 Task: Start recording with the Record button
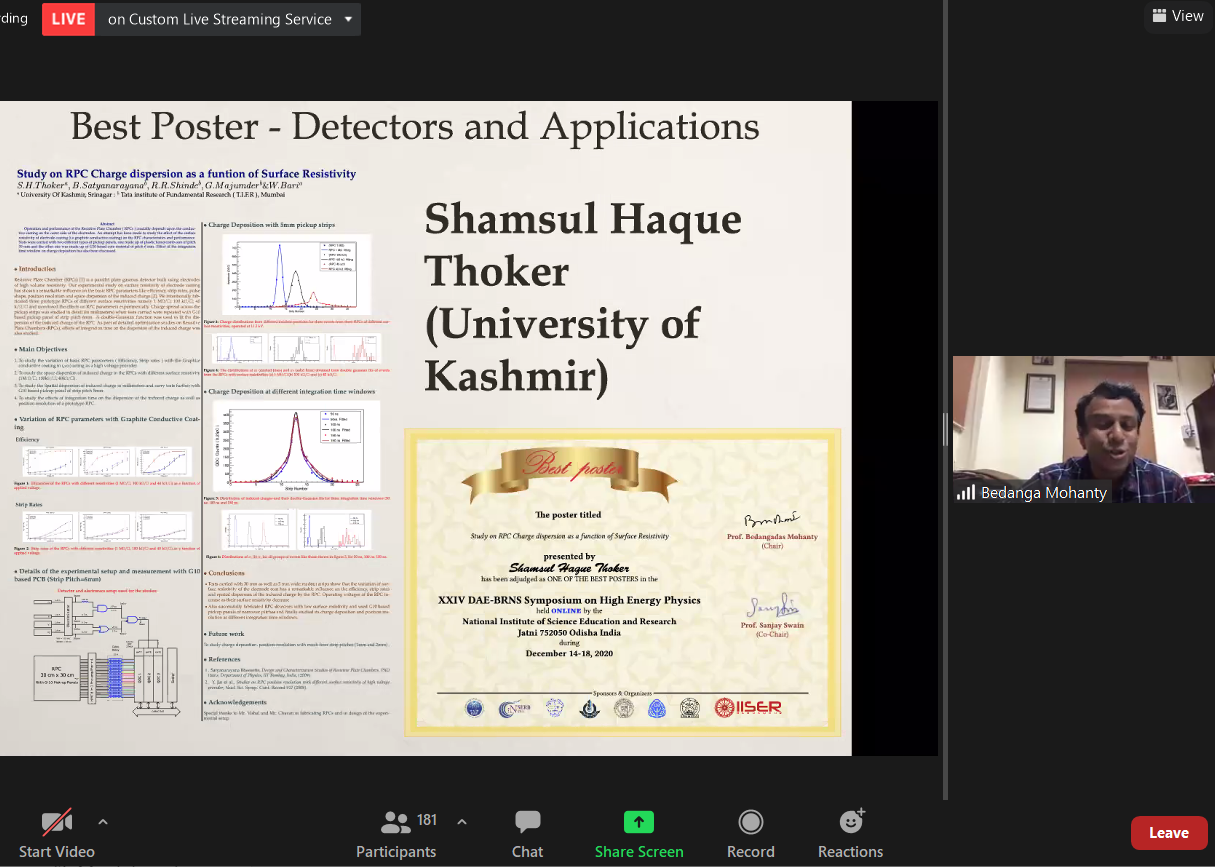coord(751,835)
